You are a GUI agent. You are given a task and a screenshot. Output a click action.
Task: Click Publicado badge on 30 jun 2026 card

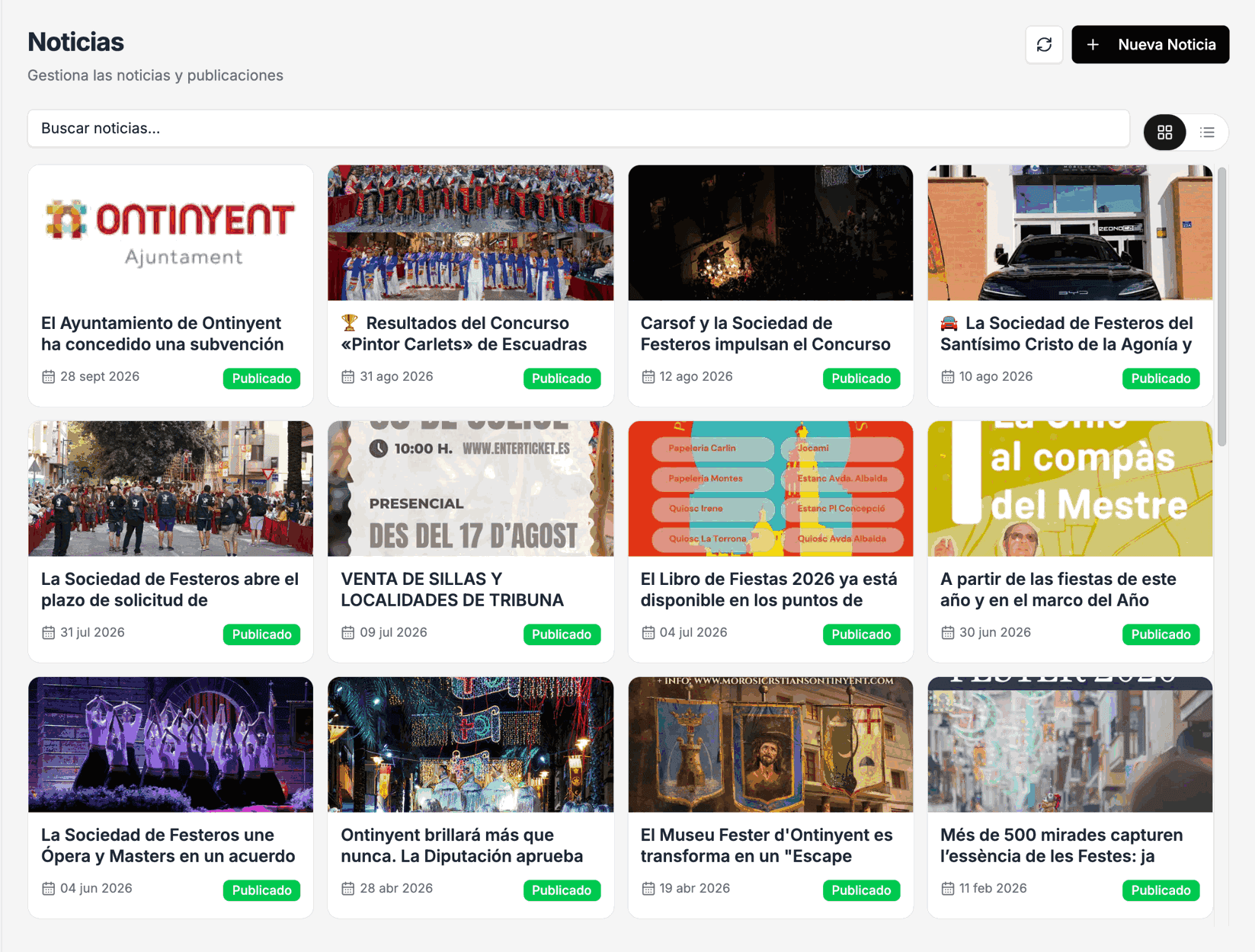coord(1161,634)
